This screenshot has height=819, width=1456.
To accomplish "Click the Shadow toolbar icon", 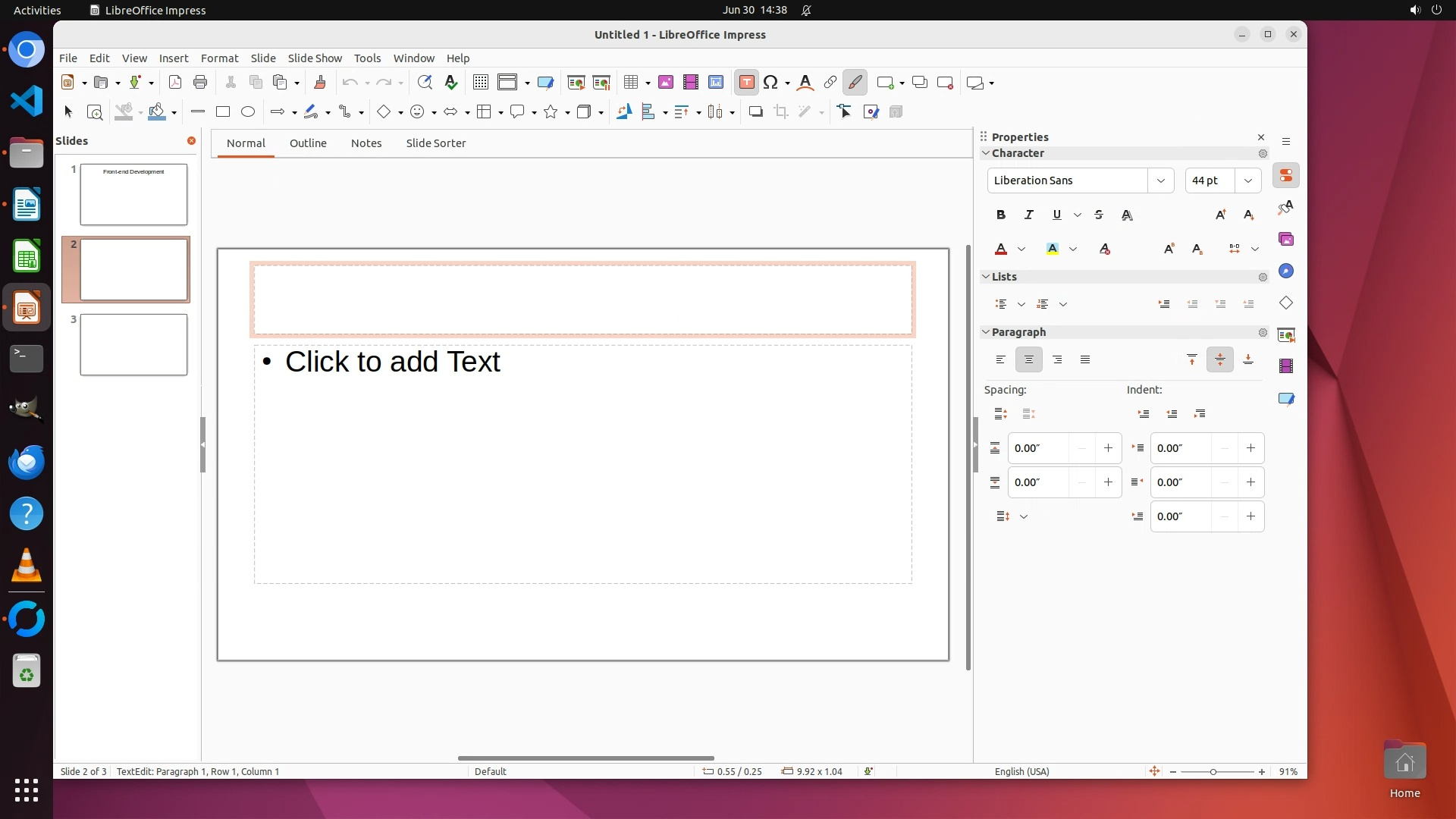I will [x=755, y=112].
